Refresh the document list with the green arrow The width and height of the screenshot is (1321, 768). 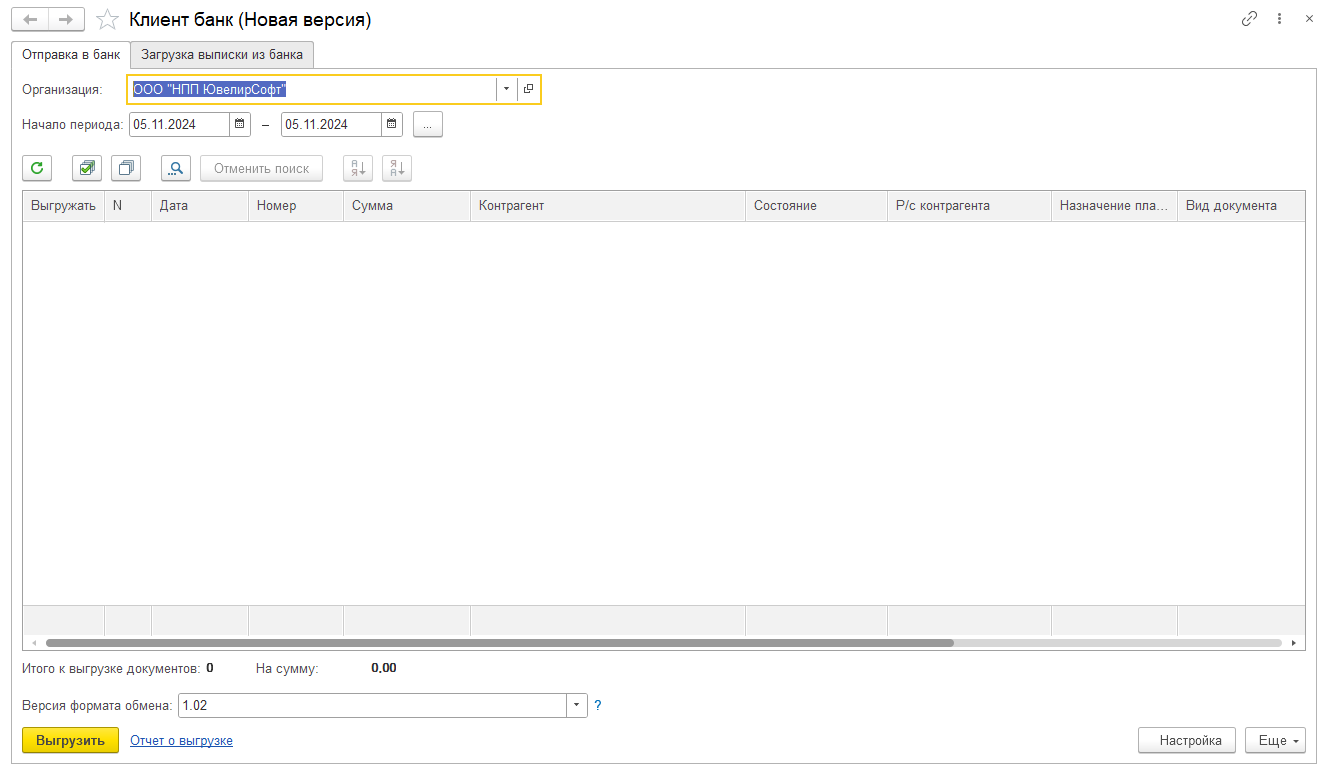click(x=37, y=168)
